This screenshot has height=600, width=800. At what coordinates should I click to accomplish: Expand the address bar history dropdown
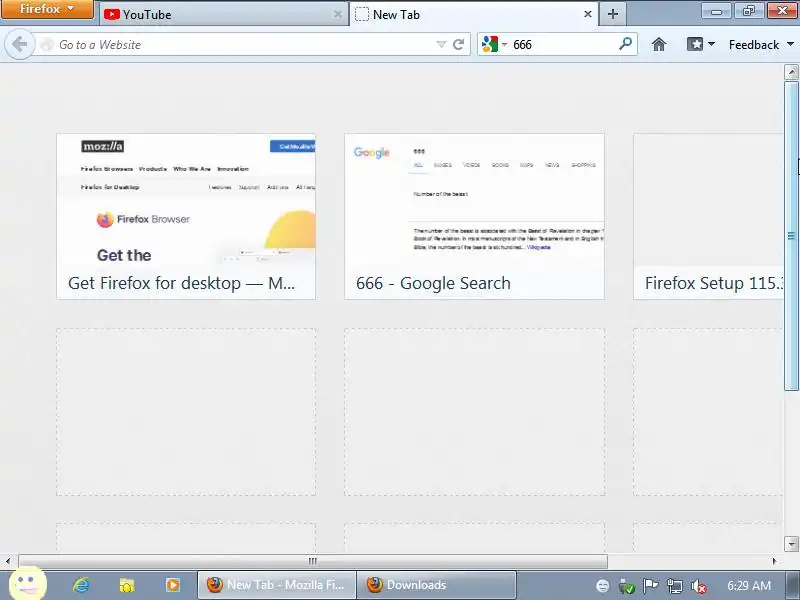click(441, 45)
